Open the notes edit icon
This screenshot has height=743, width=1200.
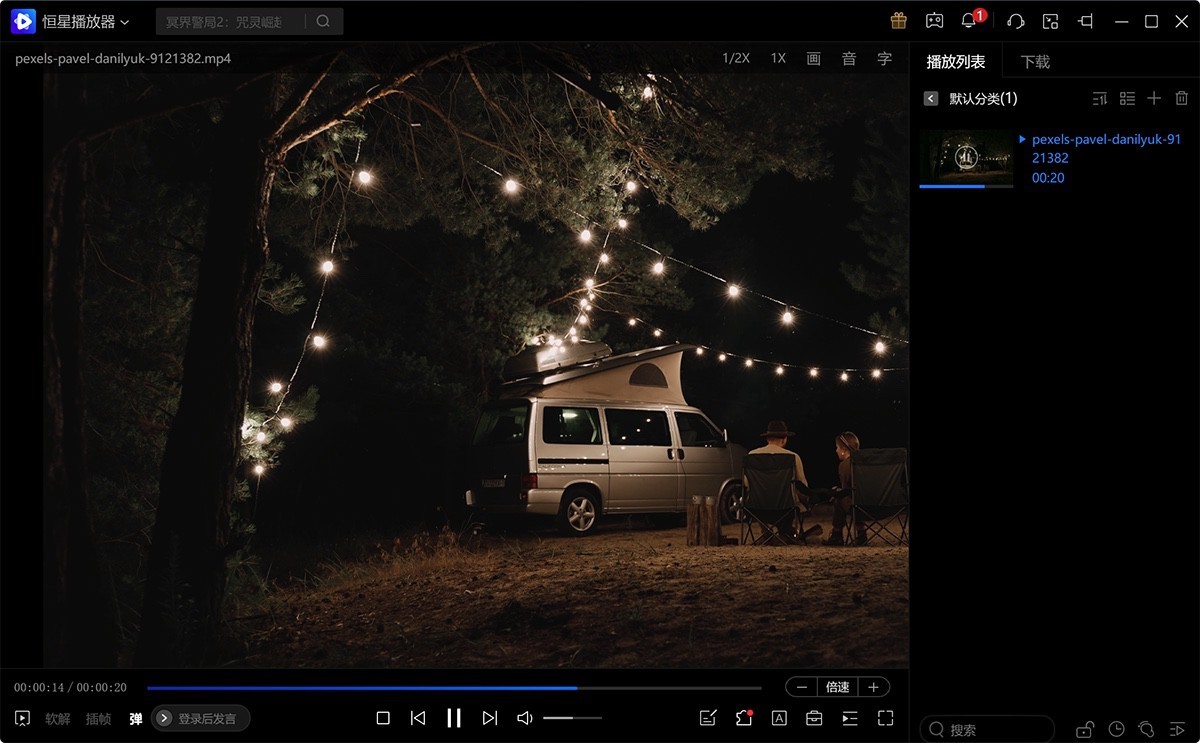tap(708, 718)
